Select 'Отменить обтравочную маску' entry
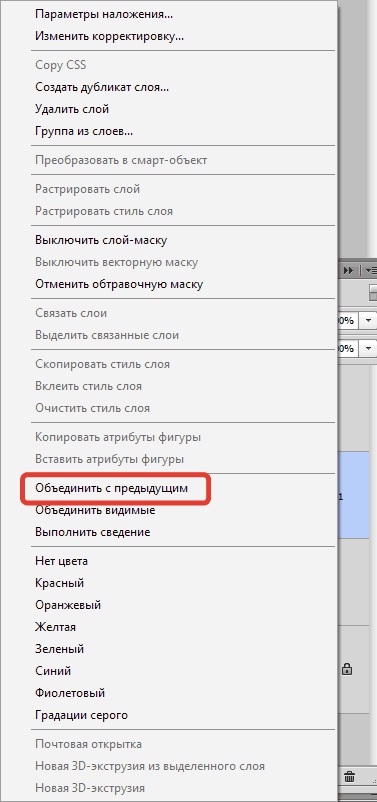Viewport: 377px width, 802px height. tap(119, 284)
